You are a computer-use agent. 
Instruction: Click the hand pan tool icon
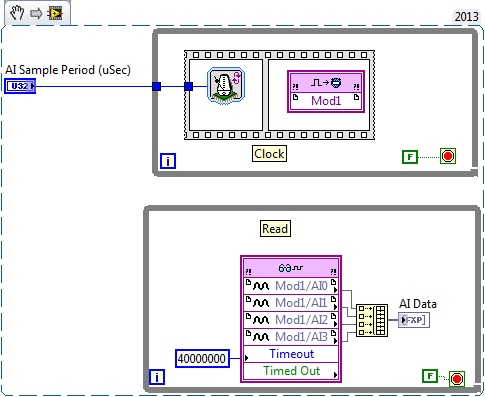(17, 13)
